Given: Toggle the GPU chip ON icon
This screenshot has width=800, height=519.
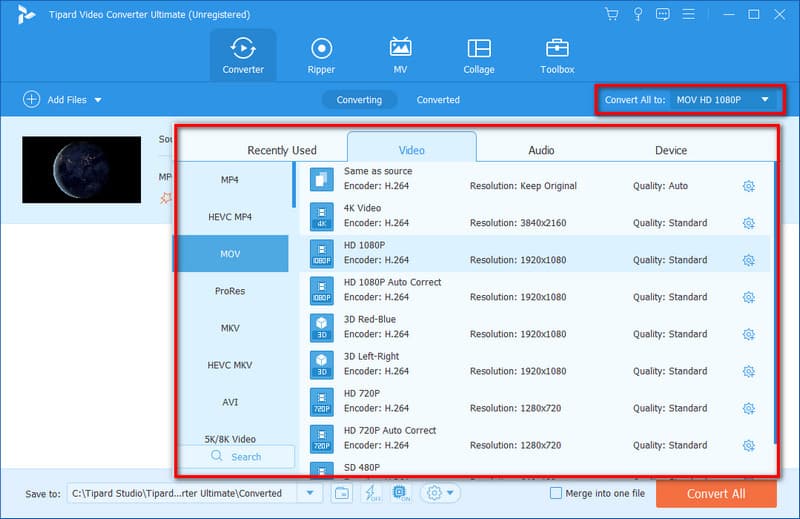Looking at the screenshot, I should pyautogui.click(x=401, y=493).
